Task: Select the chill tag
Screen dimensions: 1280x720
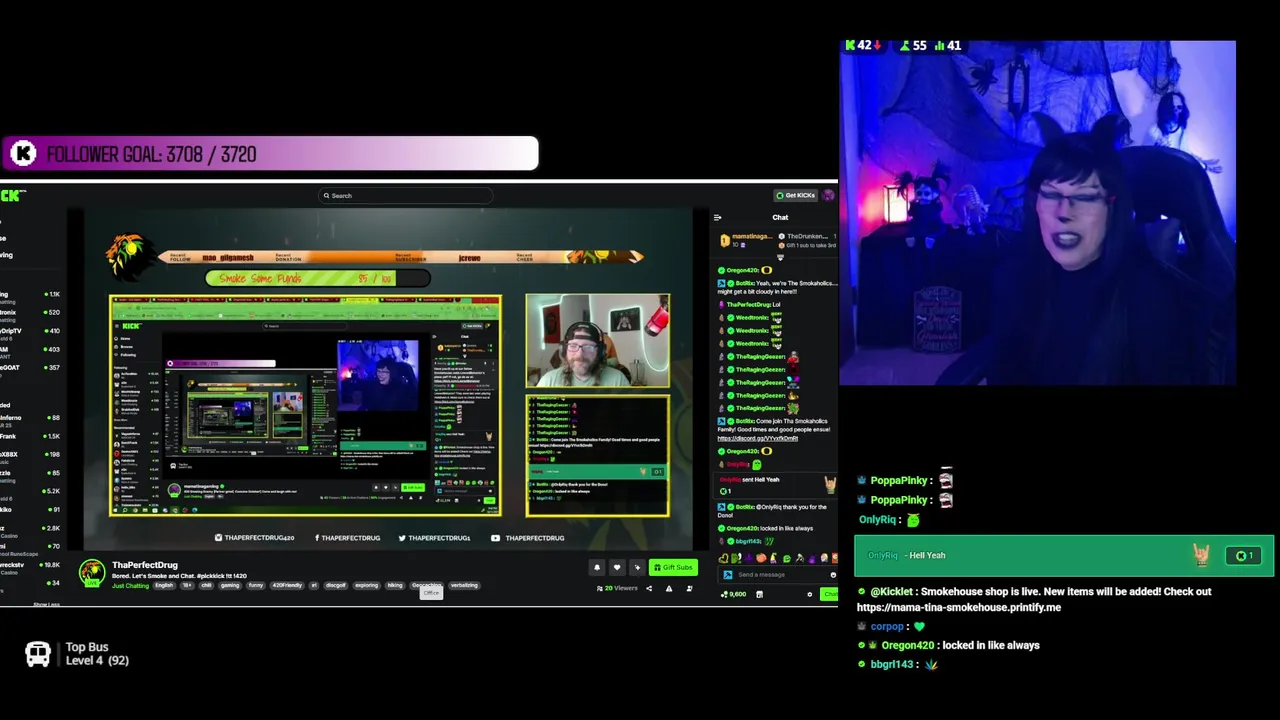Action: (x=207, y=585)
